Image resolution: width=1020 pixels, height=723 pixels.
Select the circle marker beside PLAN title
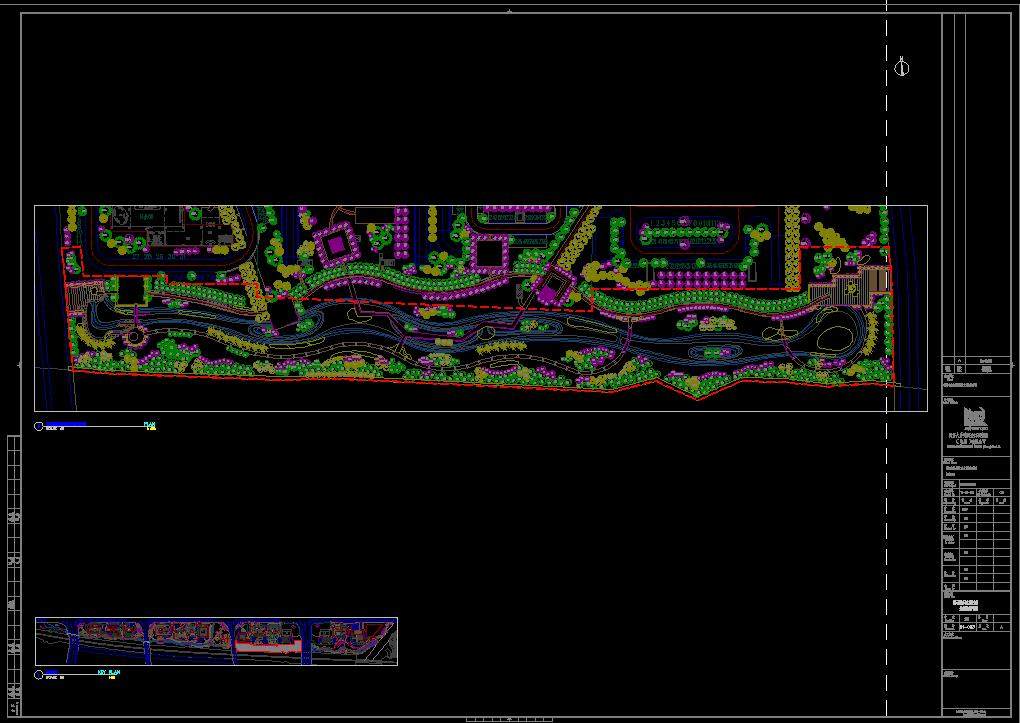point(39,426)
